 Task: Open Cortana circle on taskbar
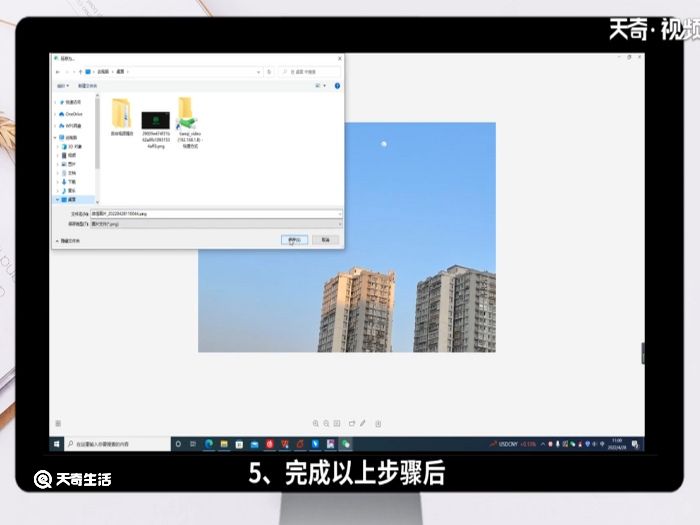click(x=178, y=444)
